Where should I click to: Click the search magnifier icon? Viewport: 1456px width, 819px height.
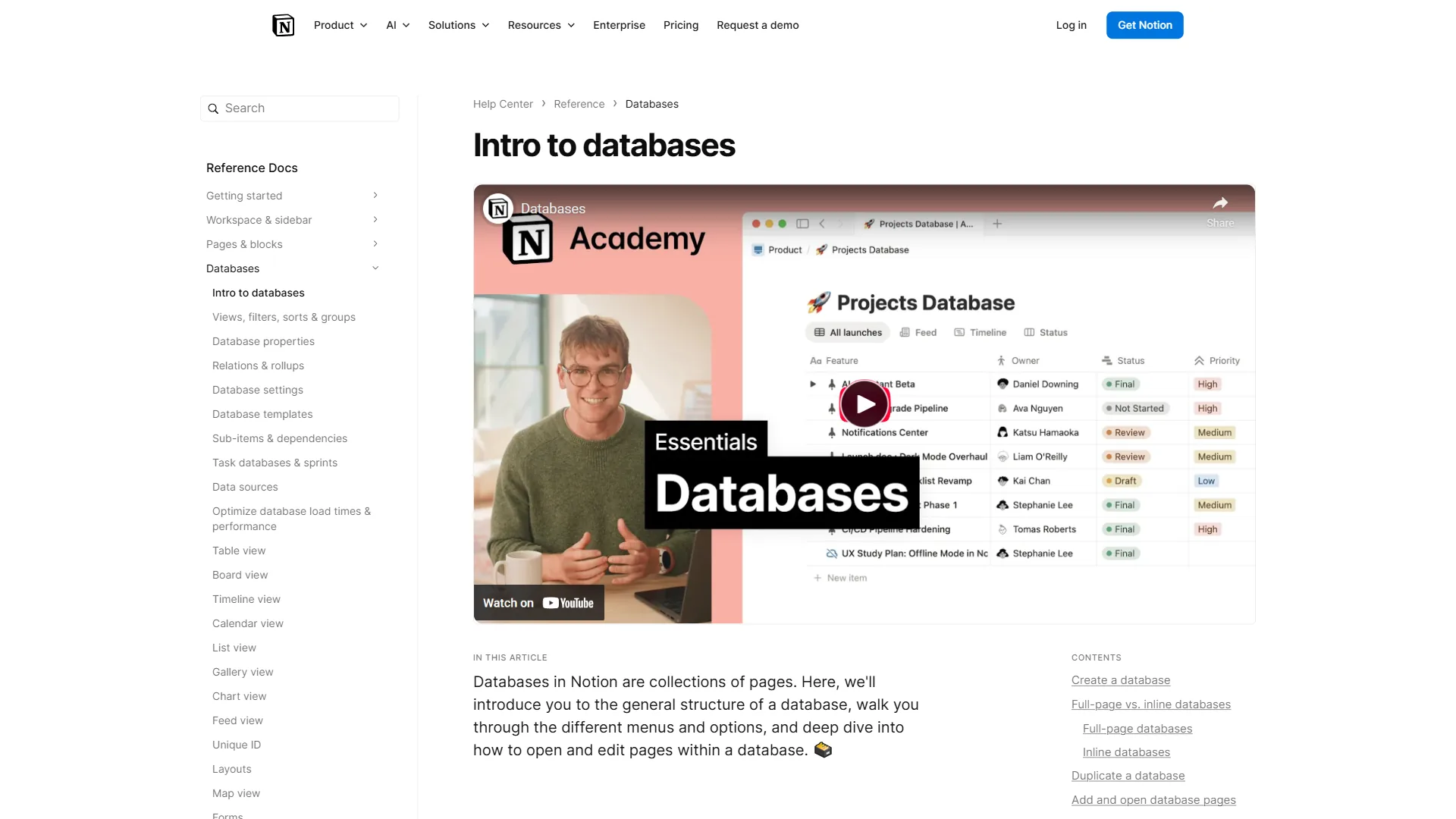pos(213,108)
